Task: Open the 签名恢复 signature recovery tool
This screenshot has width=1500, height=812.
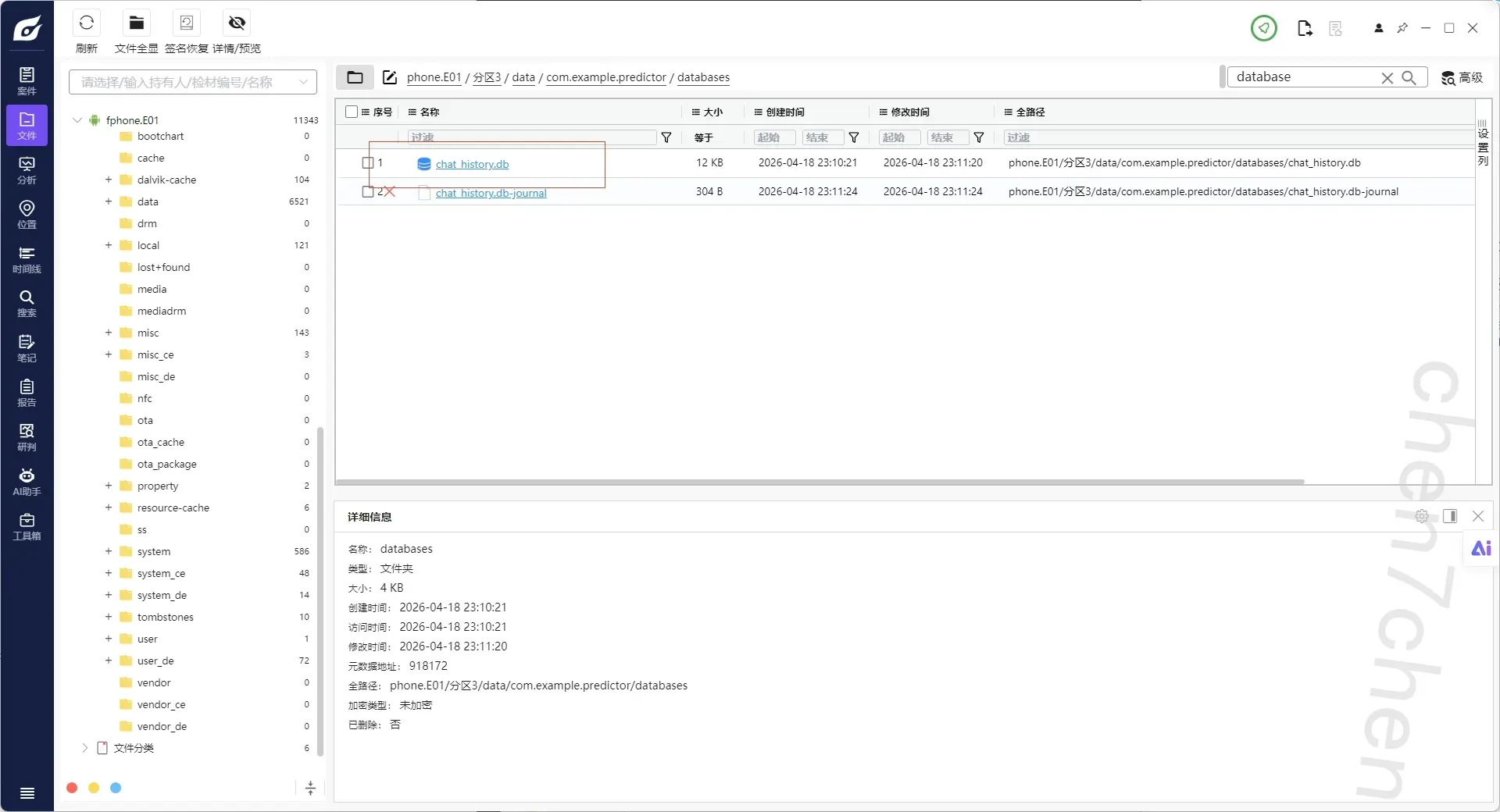Action: [187, 23]
